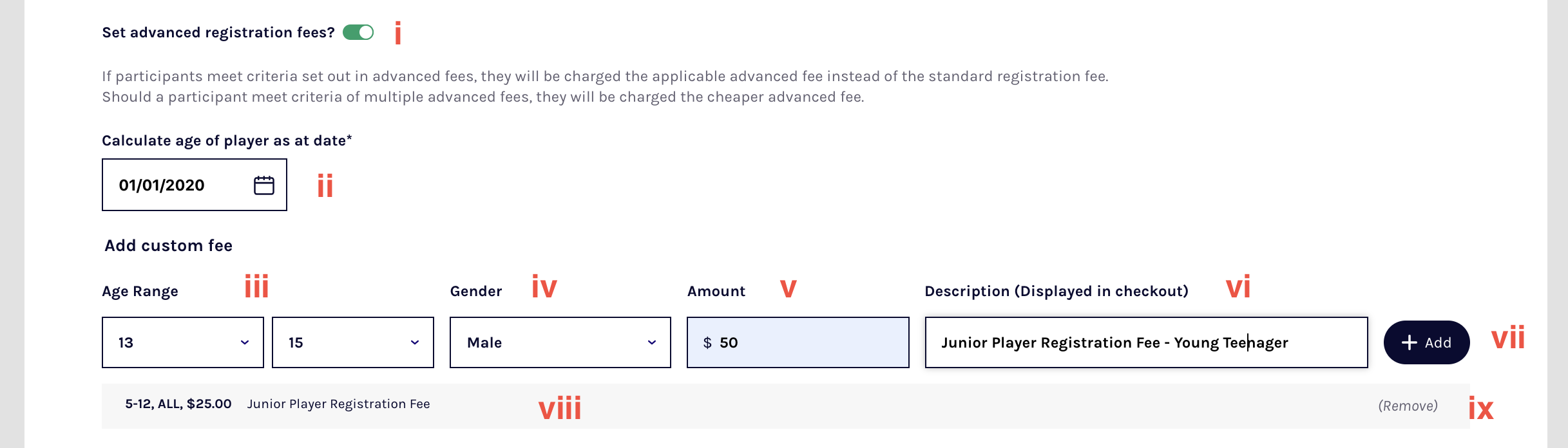Select the 5-12, ALL, $25.00 fee row
1568x448 pixels.
[786, 406]
